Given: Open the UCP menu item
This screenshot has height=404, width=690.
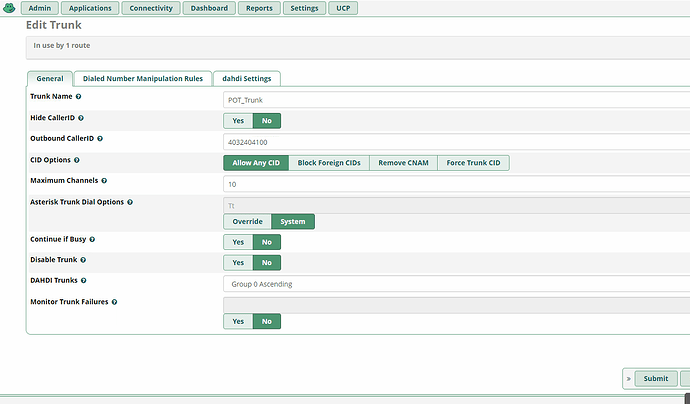Looking at the screenshot, I should click(343, 8).
